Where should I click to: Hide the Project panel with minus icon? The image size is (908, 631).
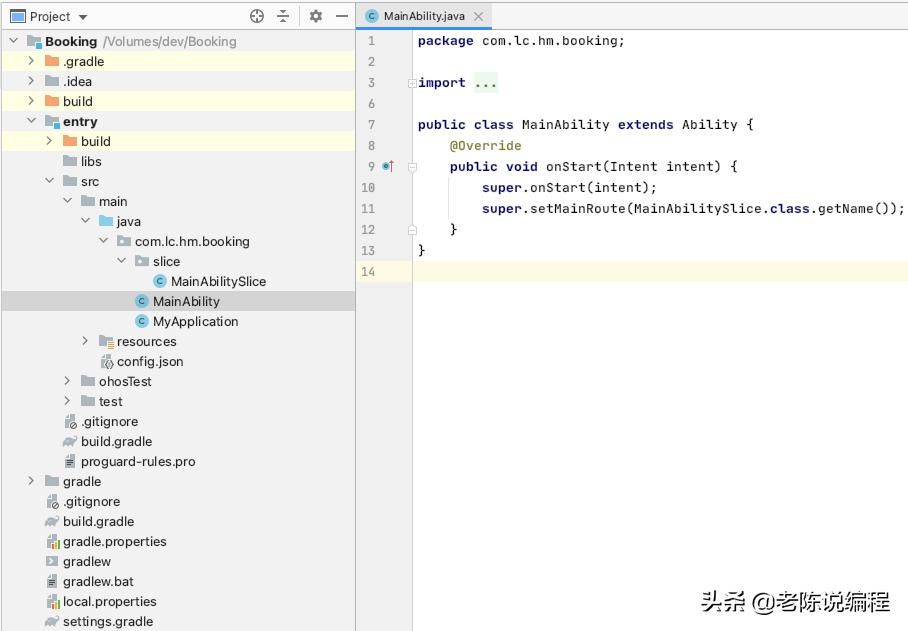click(x=342, y=16)
